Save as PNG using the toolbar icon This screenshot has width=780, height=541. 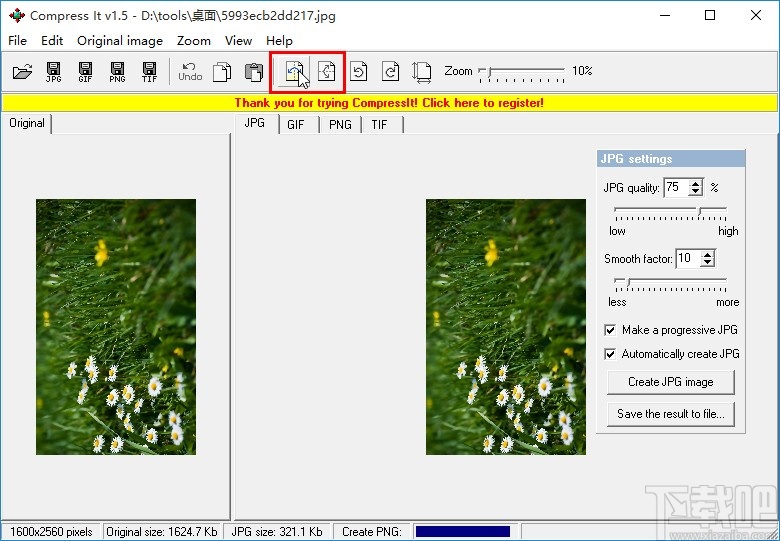(x=118, y=71)
